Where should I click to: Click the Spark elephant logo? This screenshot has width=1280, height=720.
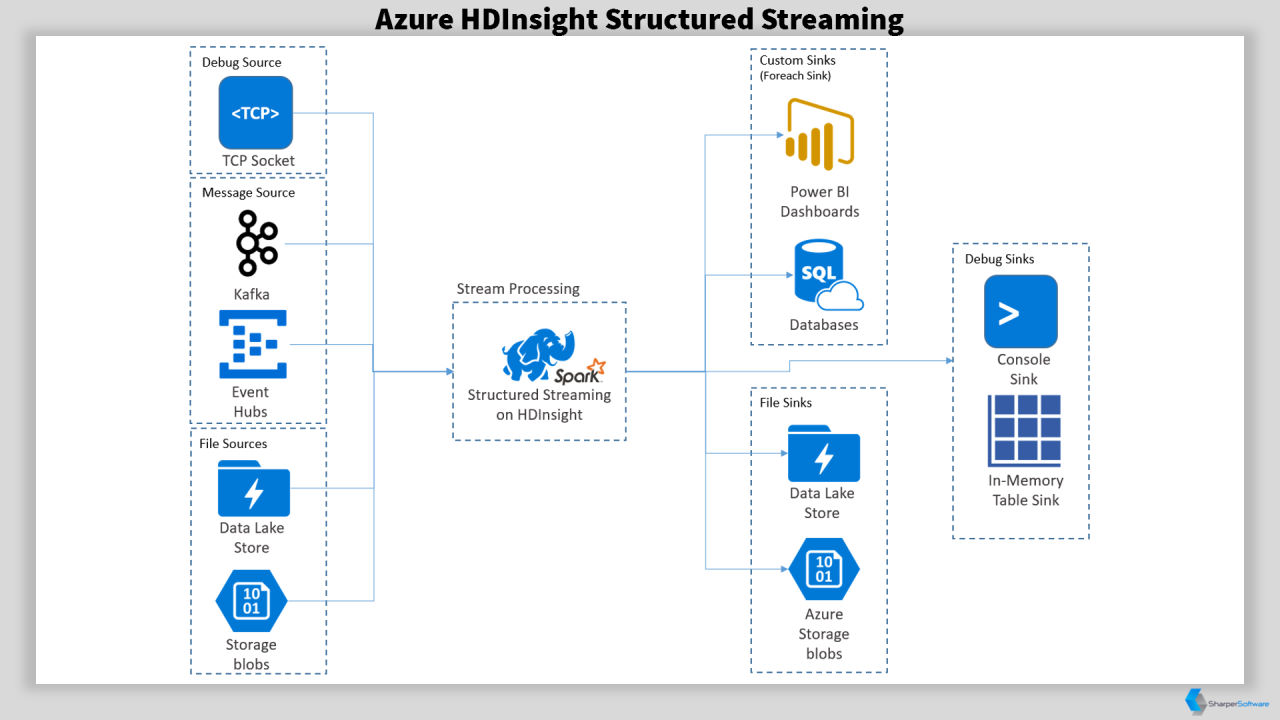554,358
